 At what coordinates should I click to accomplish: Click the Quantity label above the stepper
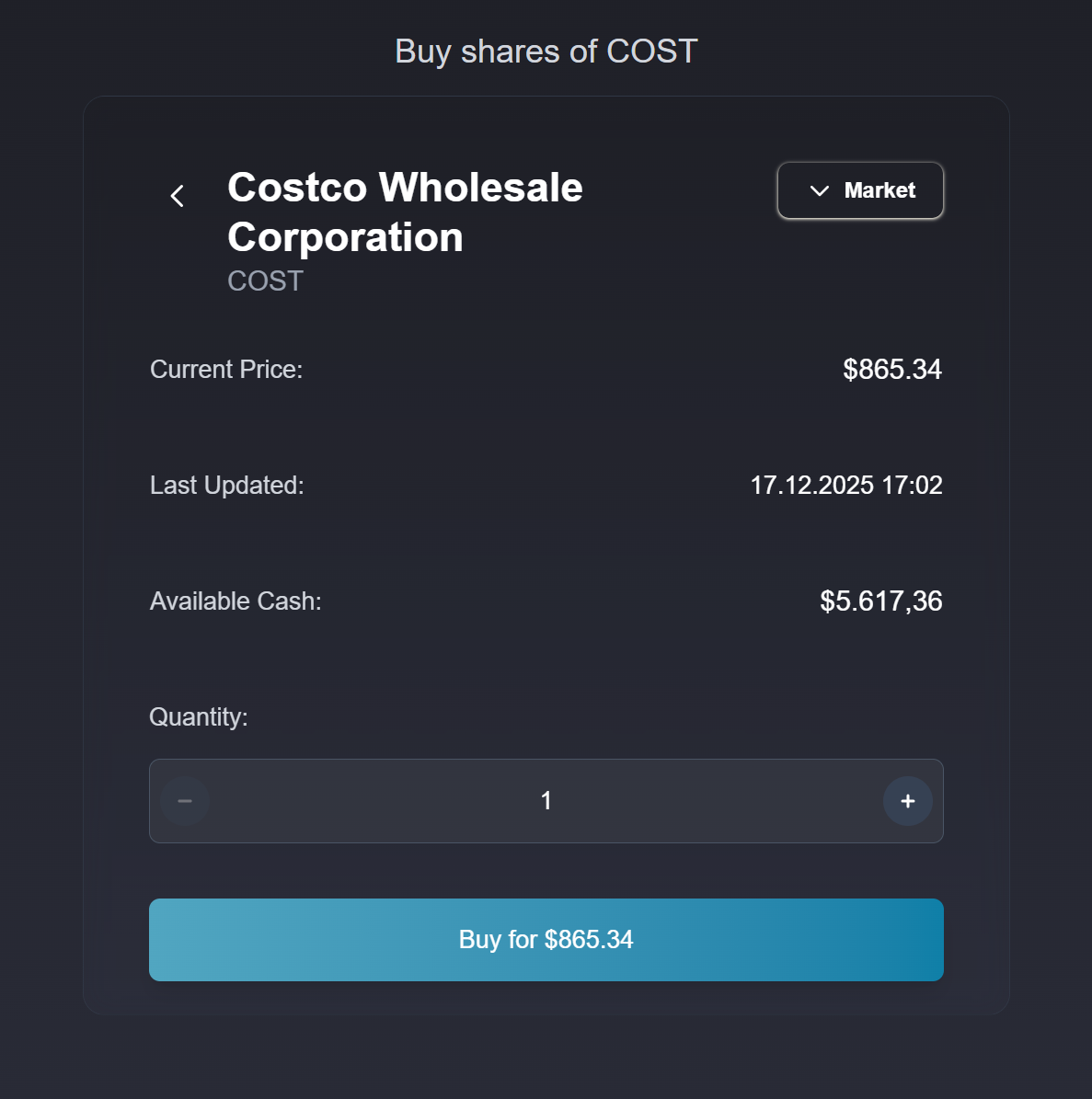(199, 717)
